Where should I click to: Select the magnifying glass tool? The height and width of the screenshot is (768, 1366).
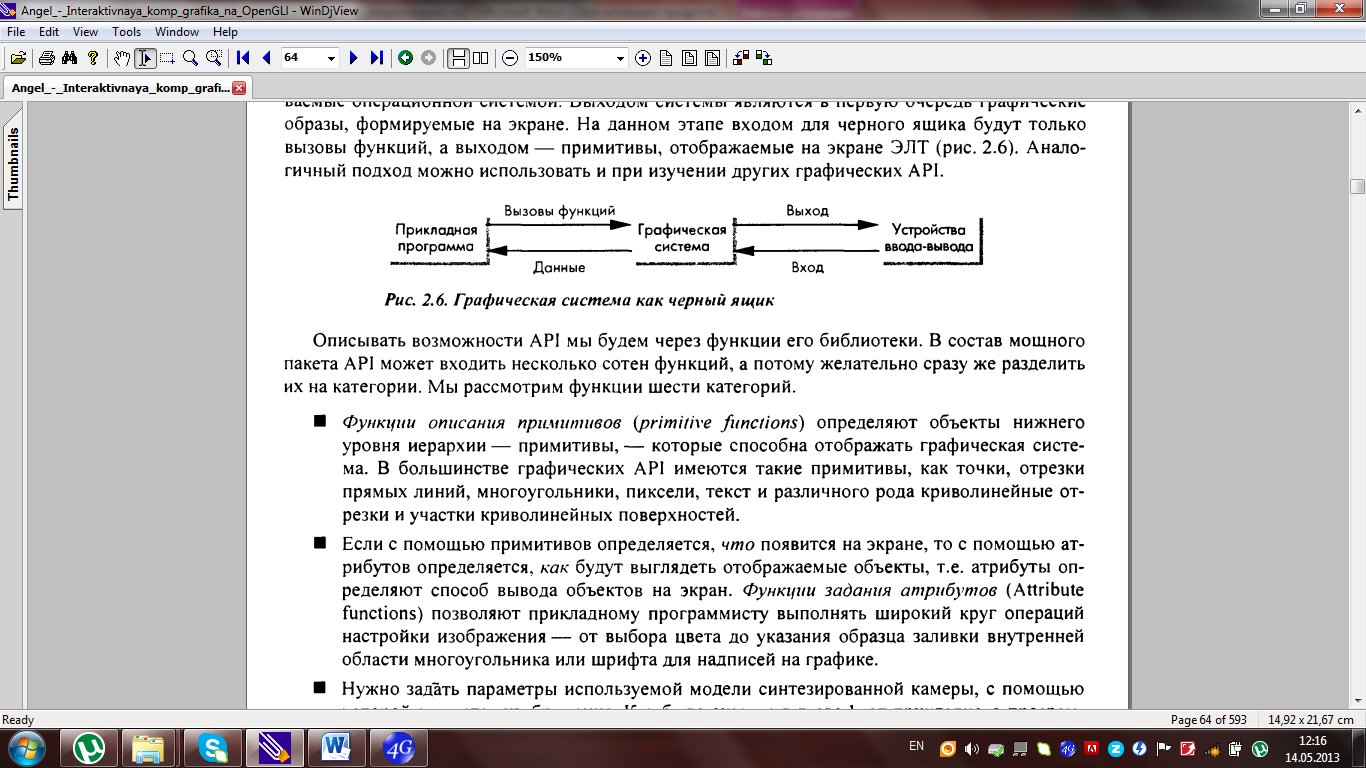coord(190,58)
